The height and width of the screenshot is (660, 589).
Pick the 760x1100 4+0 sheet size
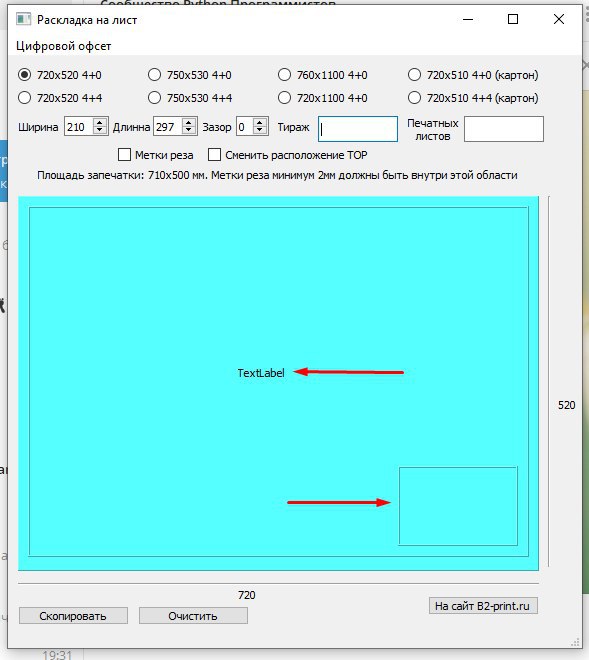(323, 75)
